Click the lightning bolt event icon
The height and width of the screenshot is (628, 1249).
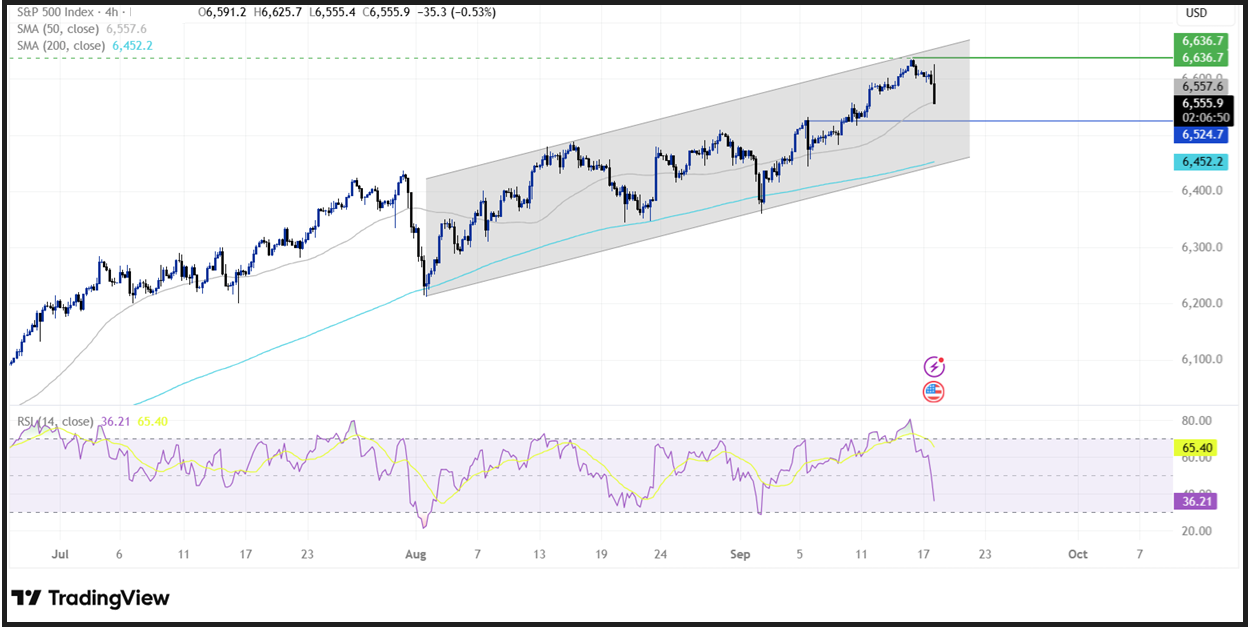coord(934,366)
